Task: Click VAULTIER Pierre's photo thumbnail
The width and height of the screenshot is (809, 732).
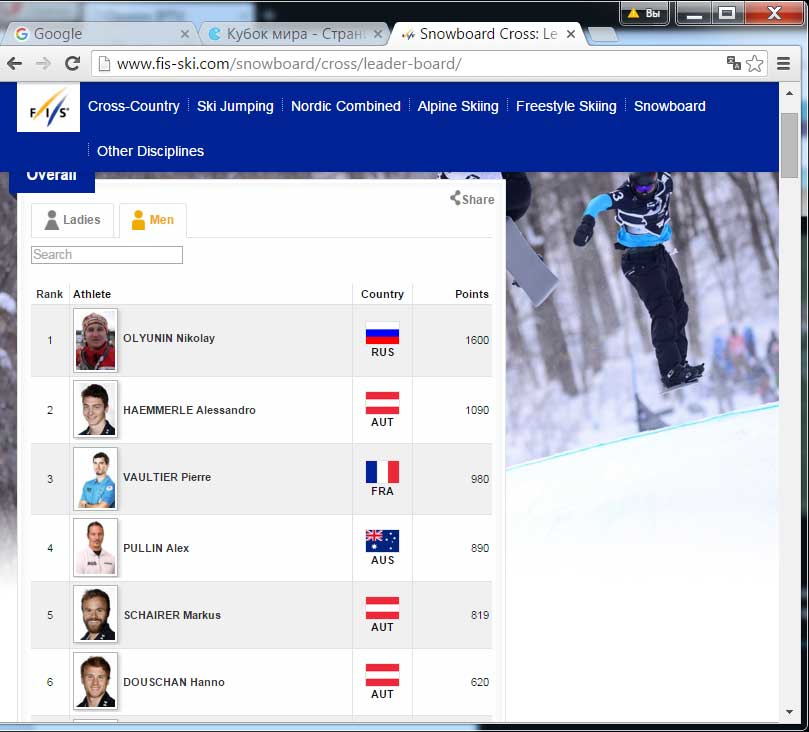Action: click(95, 478)
